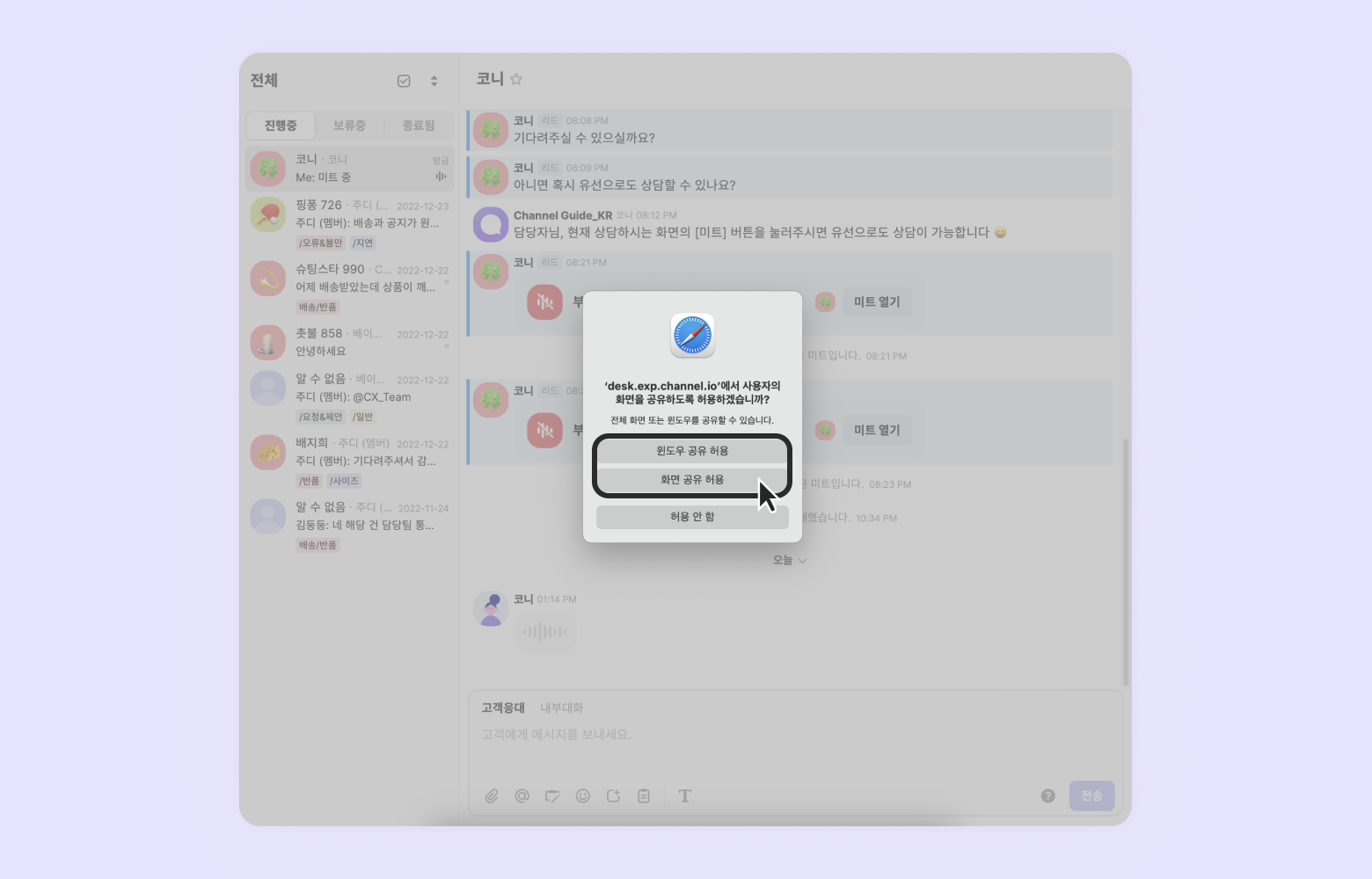Image resolution: width=1372 pixels, height=879 pixels.
Task: Send the message with 전송
Action: tap(1092, 795)
